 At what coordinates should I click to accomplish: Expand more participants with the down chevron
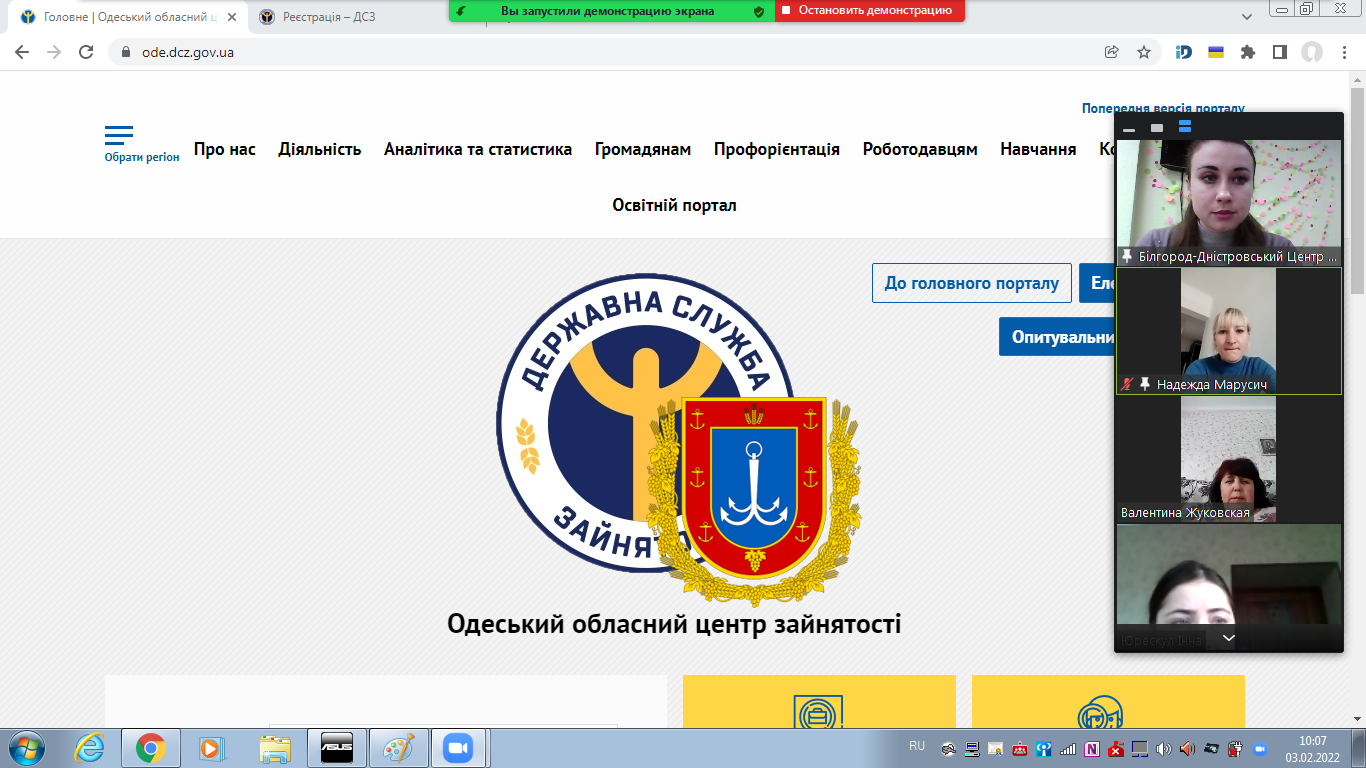(1229, 638)
